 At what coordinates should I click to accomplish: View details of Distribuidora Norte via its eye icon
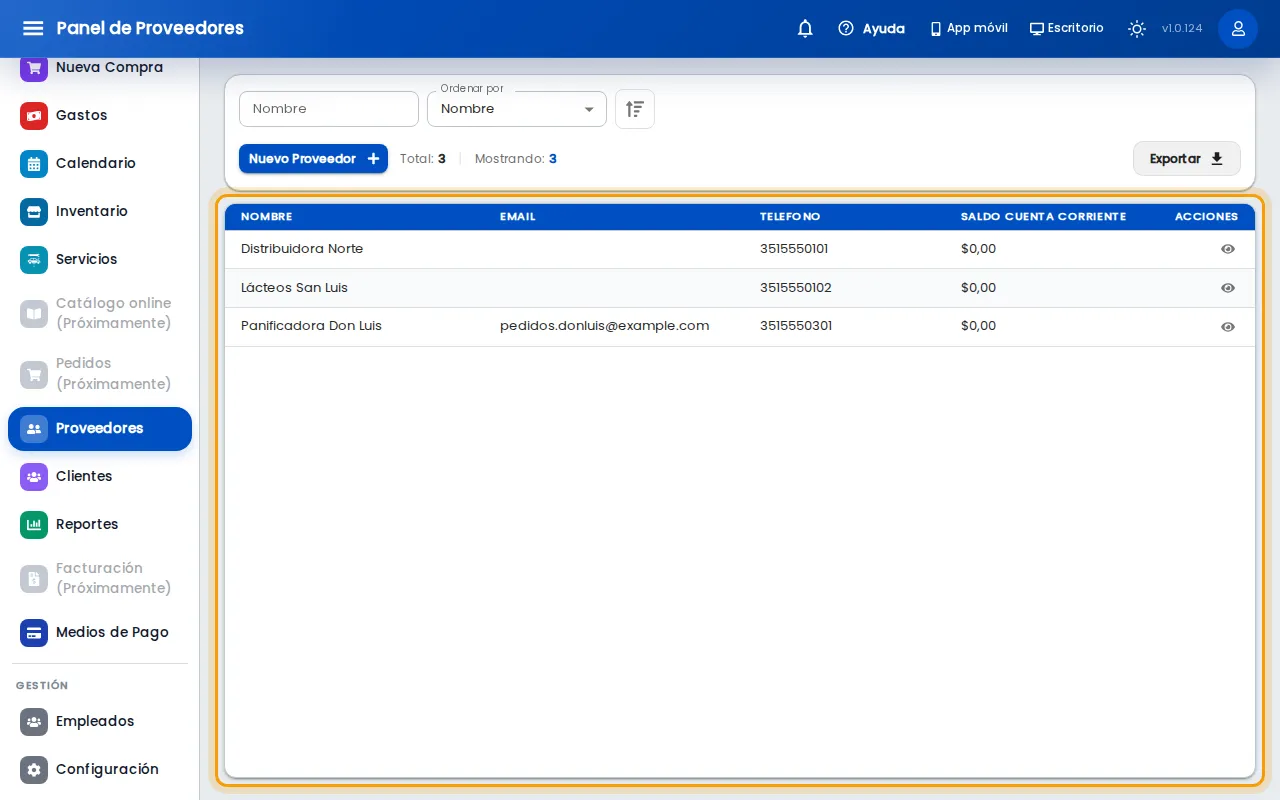[1228, 249]
